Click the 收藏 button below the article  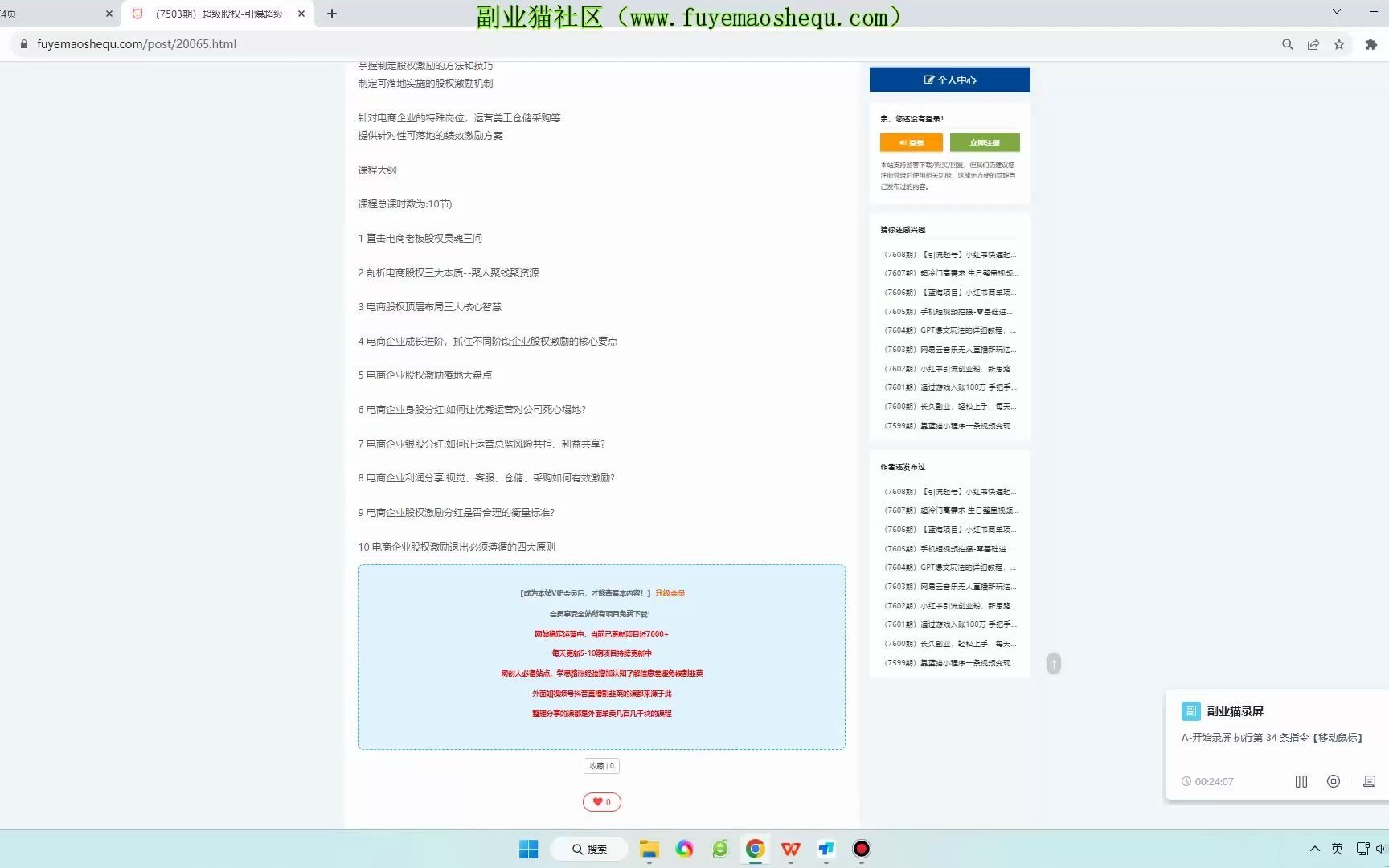click(x=601, y=766)
